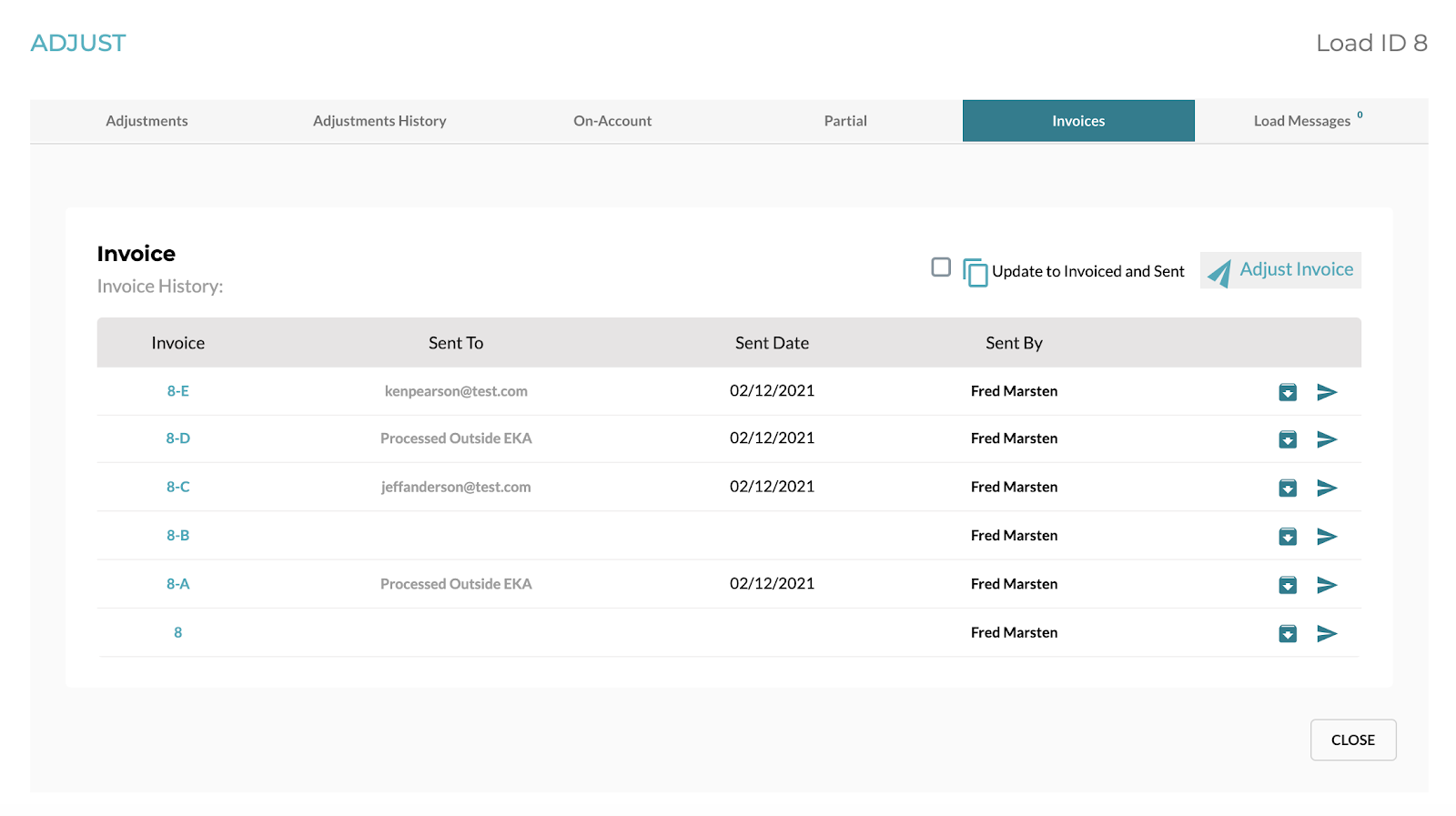Click the download icon for invoice 8
The width and height of the screenshot is (1456, 816).
1288,633
